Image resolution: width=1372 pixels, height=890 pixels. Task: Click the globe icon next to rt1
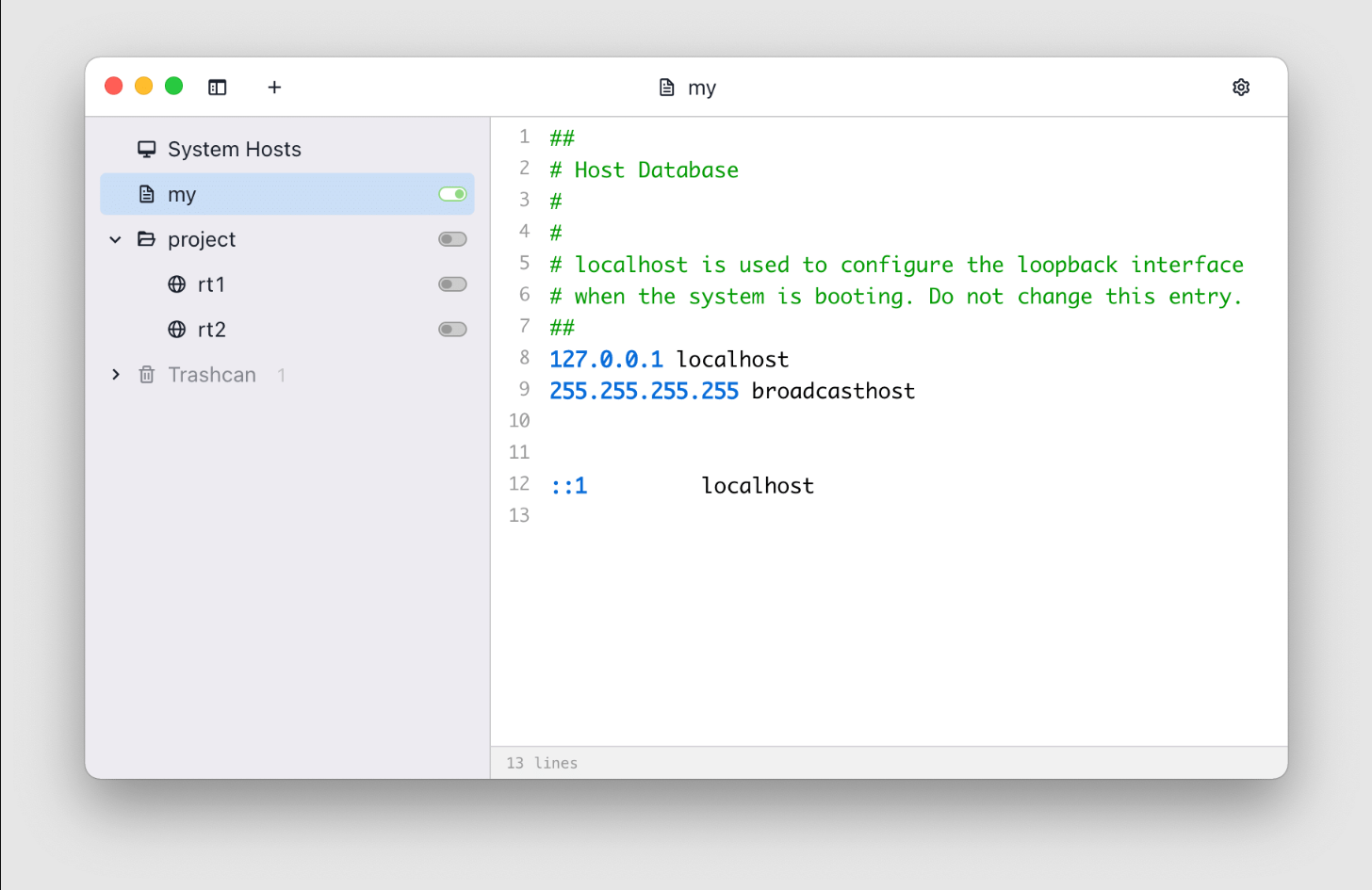177,283
